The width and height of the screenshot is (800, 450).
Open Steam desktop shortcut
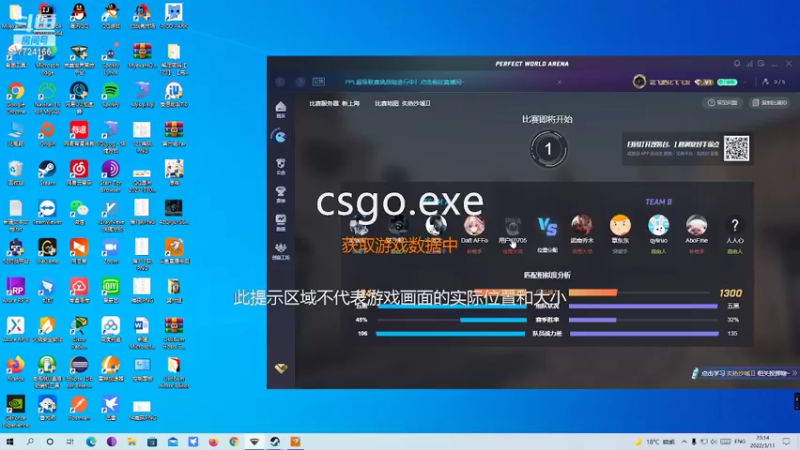47,170
